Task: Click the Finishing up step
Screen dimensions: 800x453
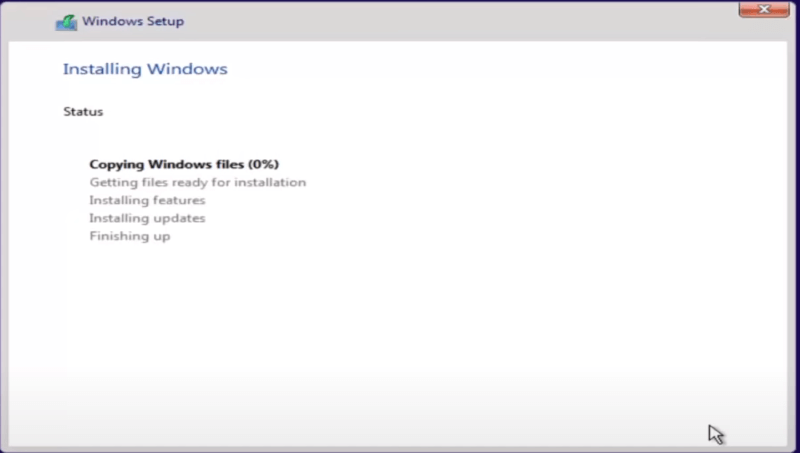Action: pos(130,236)
